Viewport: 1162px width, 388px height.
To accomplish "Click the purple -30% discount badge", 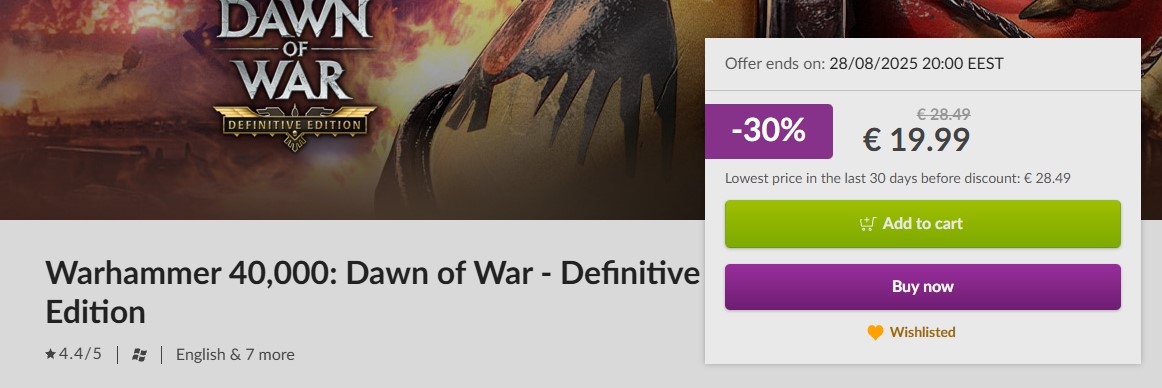I will point(768,131).
